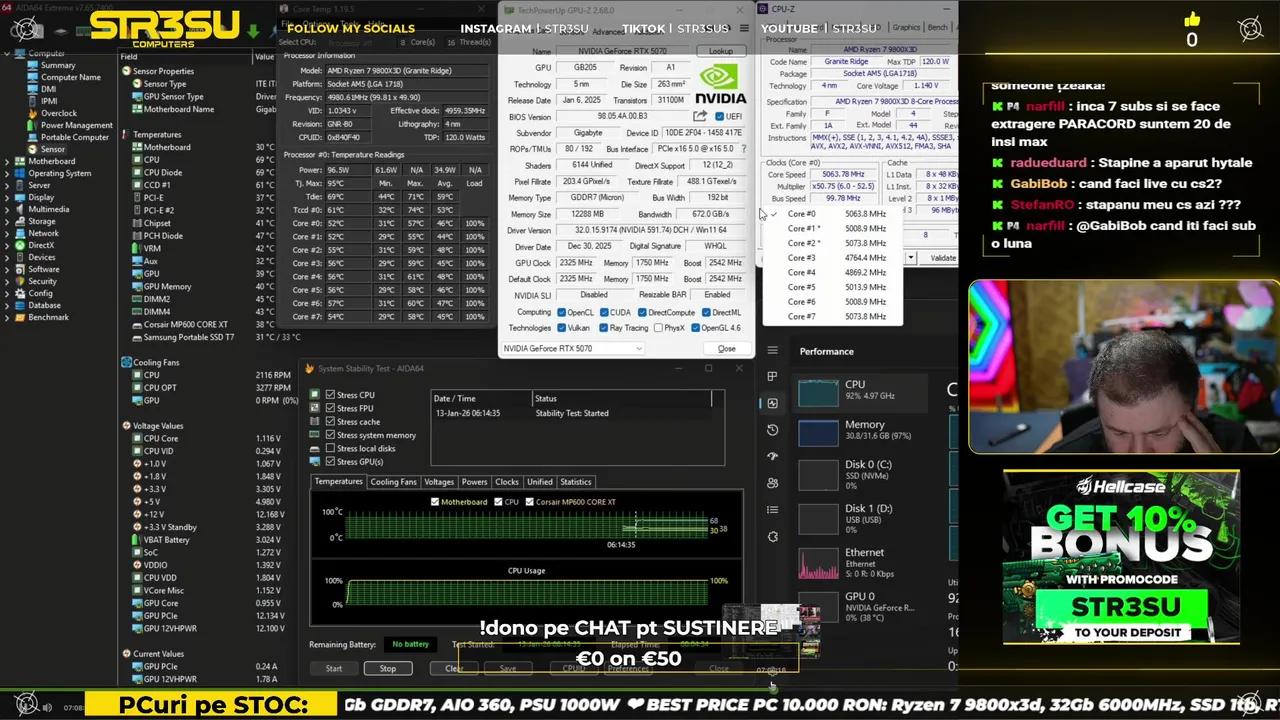The image size is (1280, 720).
Task: Open the GPU selection dropdown in GPU-Z
Action: point(572,349)
